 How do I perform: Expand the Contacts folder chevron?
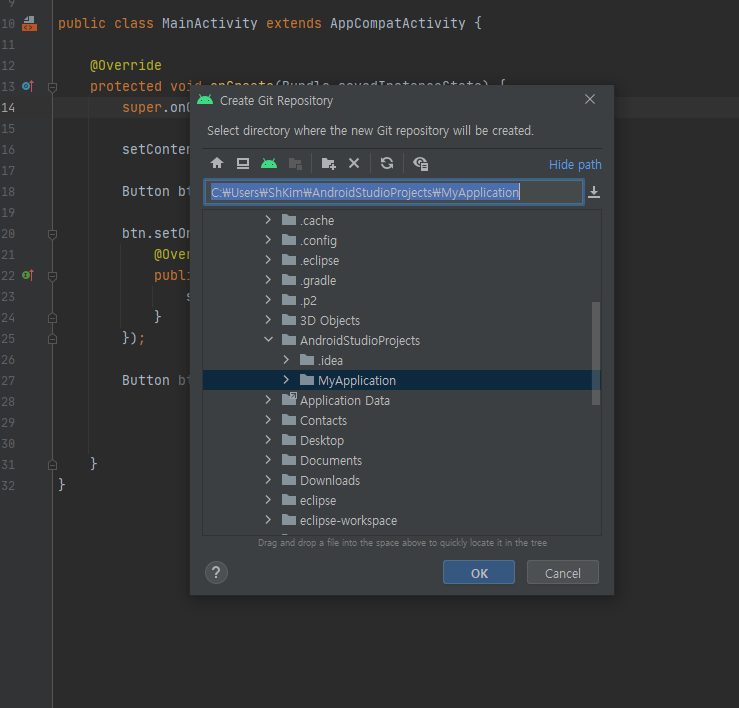coord(268,420)
